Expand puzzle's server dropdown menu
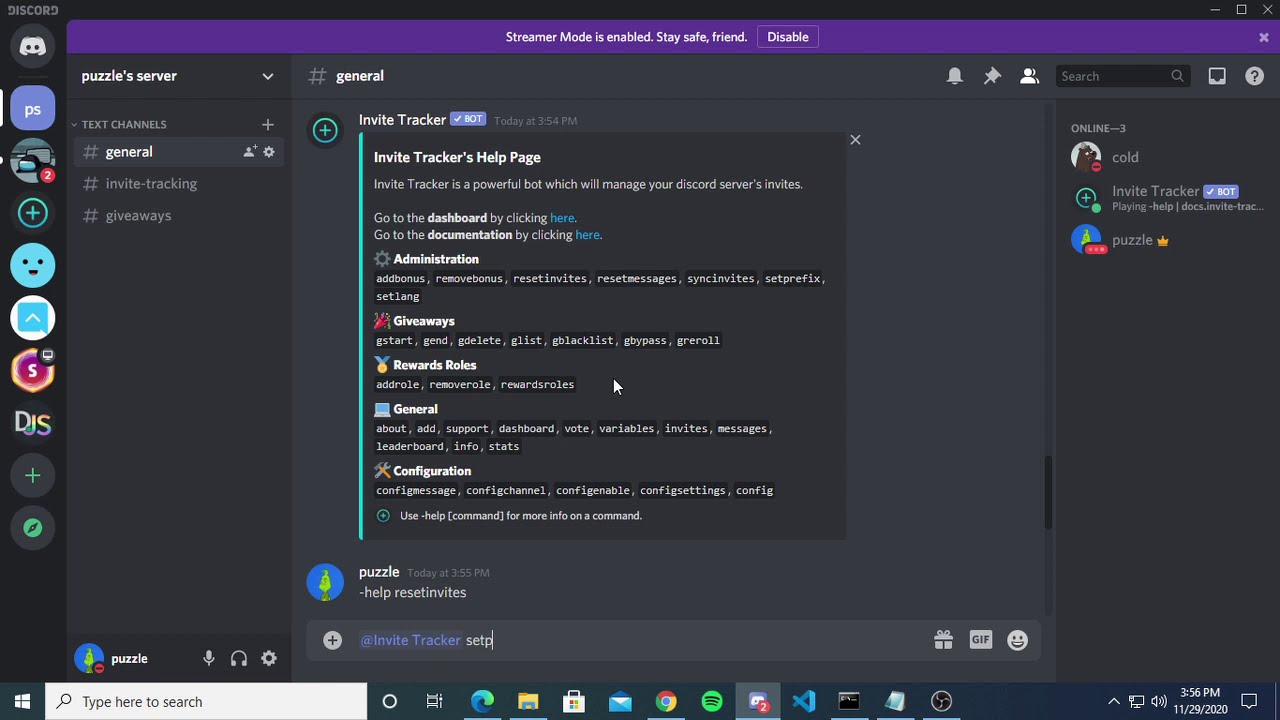Viewport: 1280px width, 720px height. click(267, 76)
